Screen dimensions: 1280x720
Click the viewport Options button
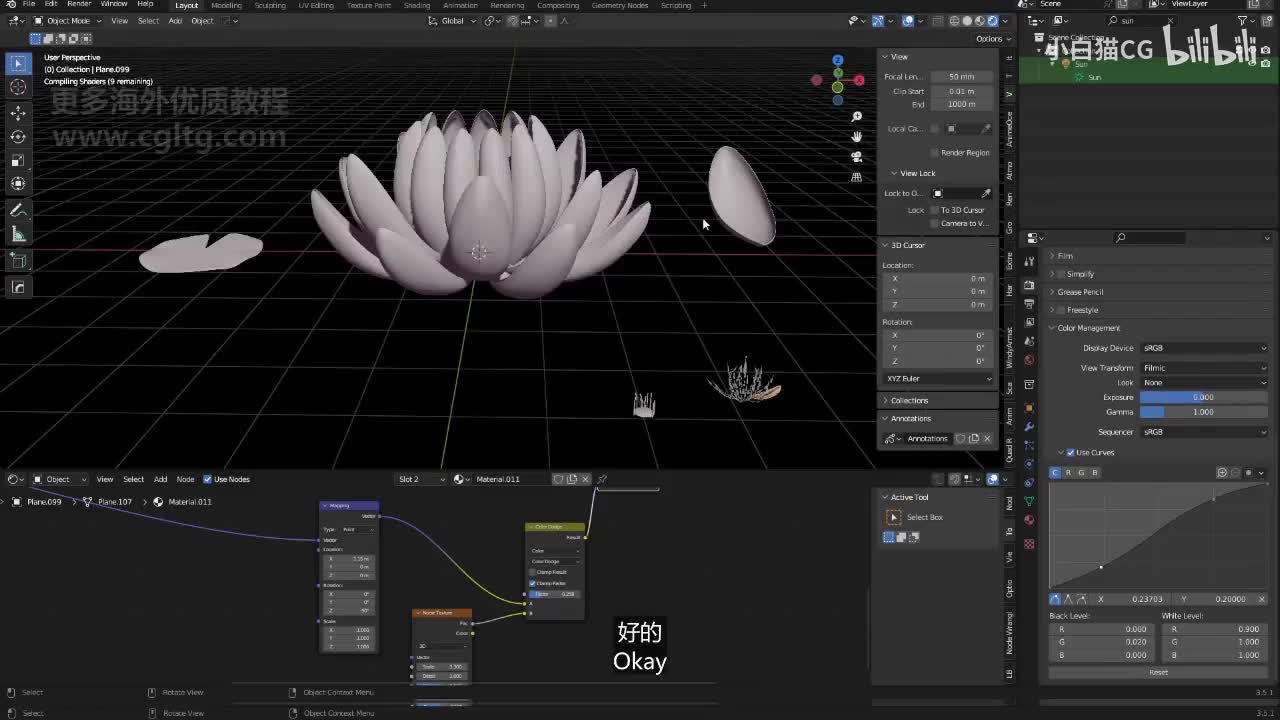tap(990, 39)
